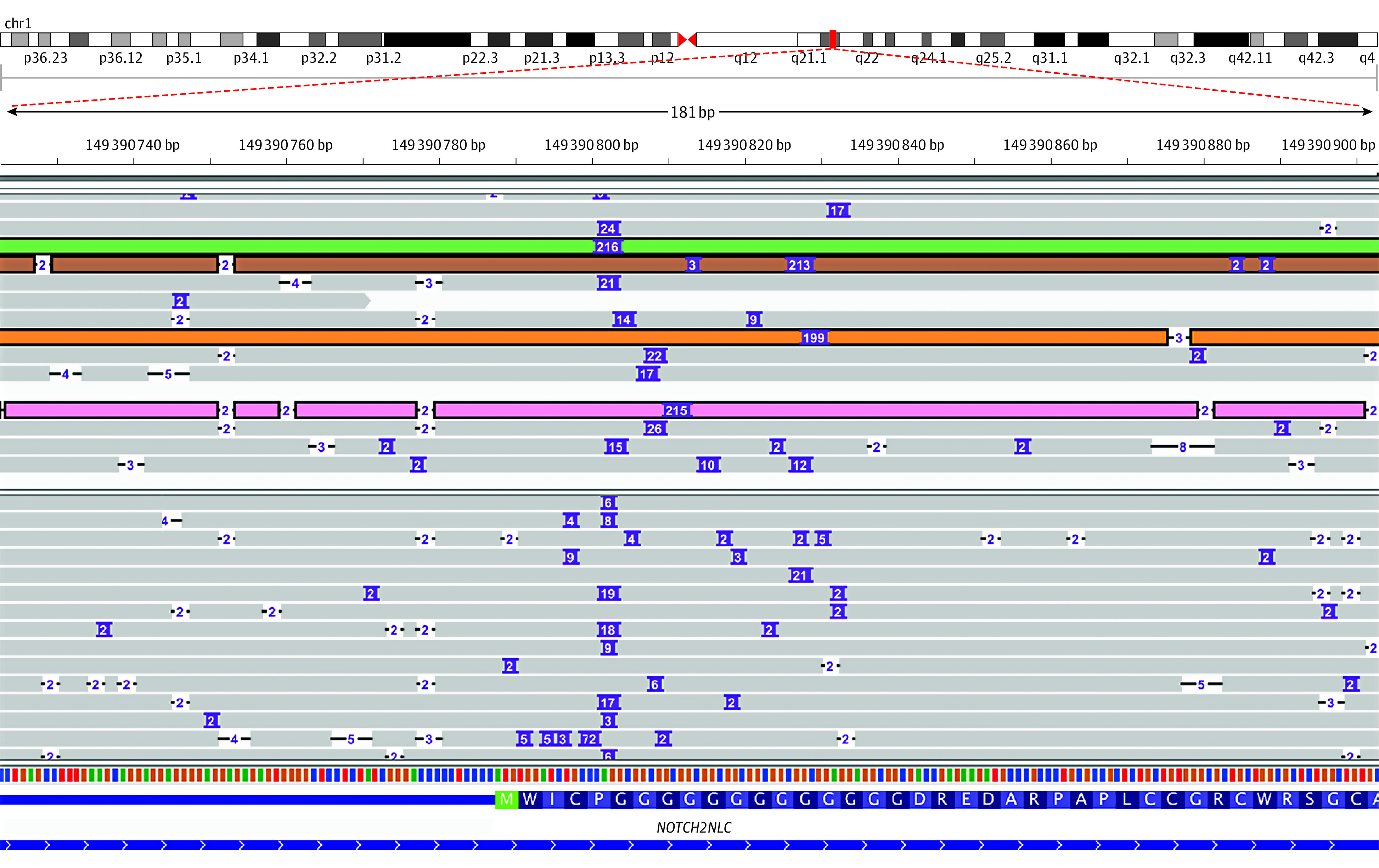Viewport: 1379px width, 868px height.
Task: Click the p35.1 cytoband label
Action: click(184, 58)
